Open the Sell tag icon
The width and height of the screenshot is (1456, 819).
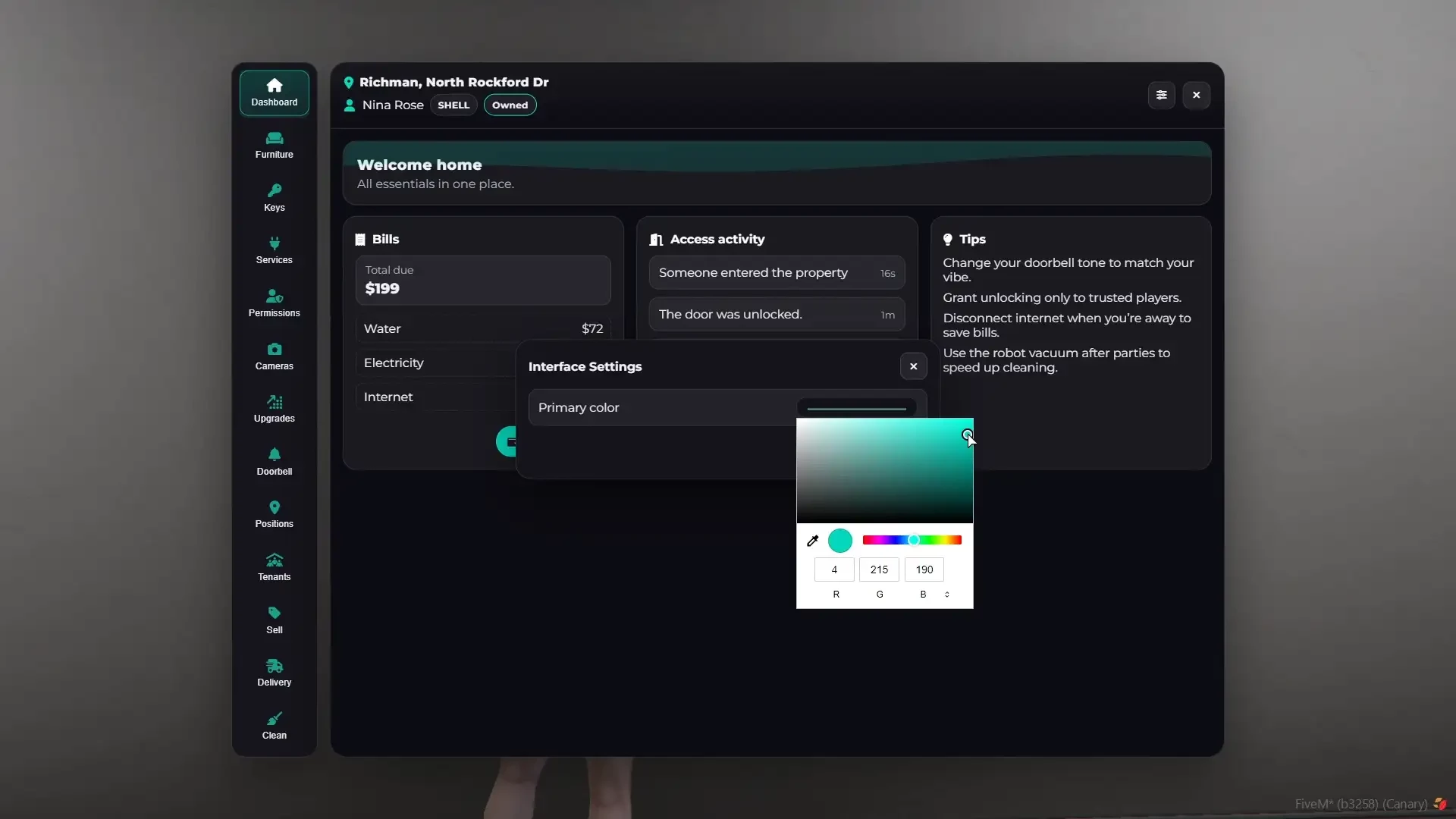[275, 613]
